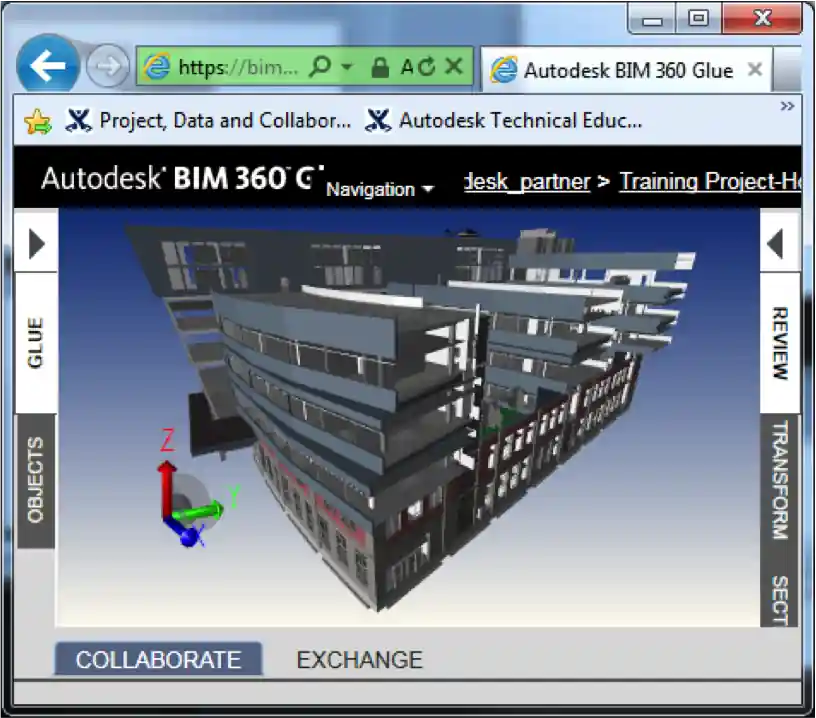Refresh the page with the reload icon
816x718 pixels.
pos(425,67)
